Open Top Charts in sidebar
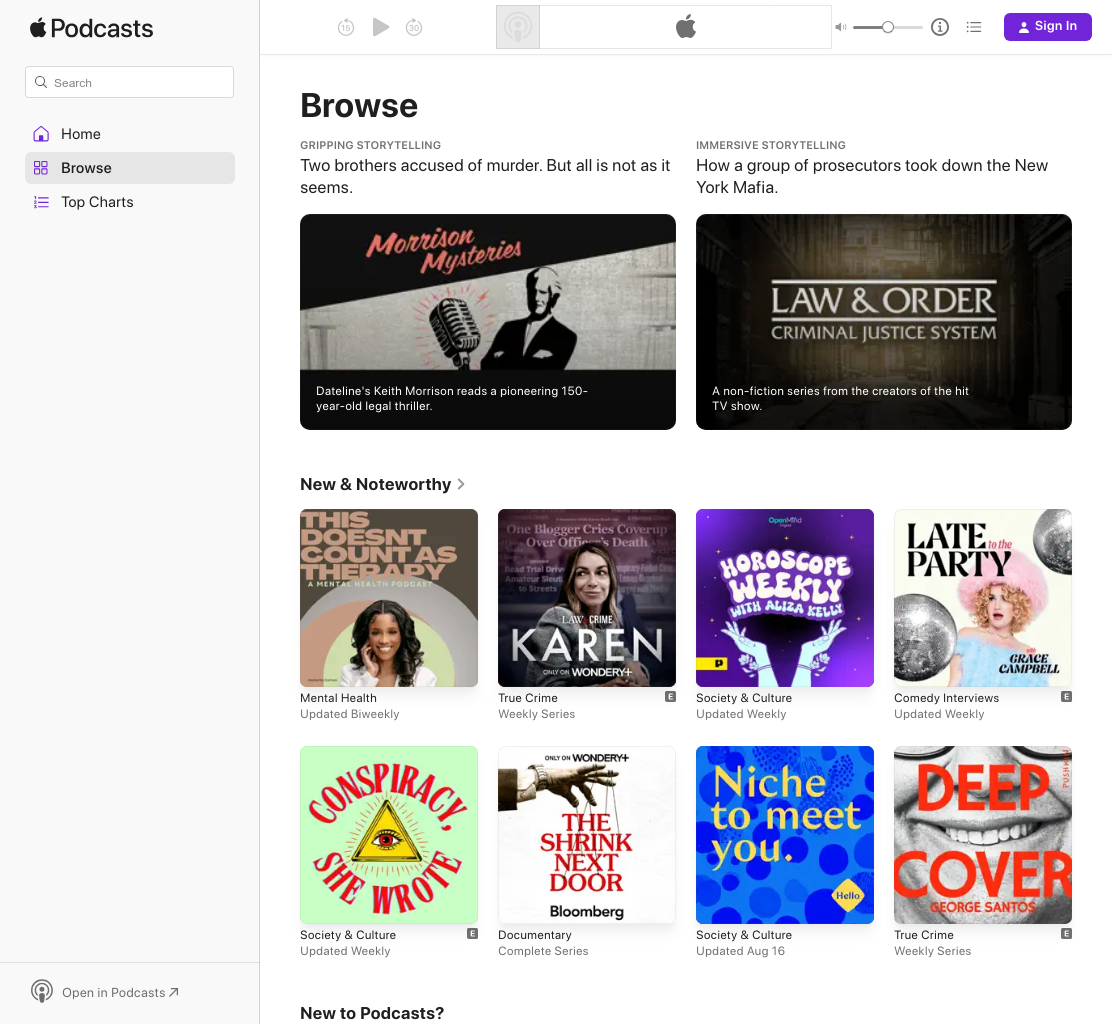The image size is (1112, 1024). tap(130, 202)
